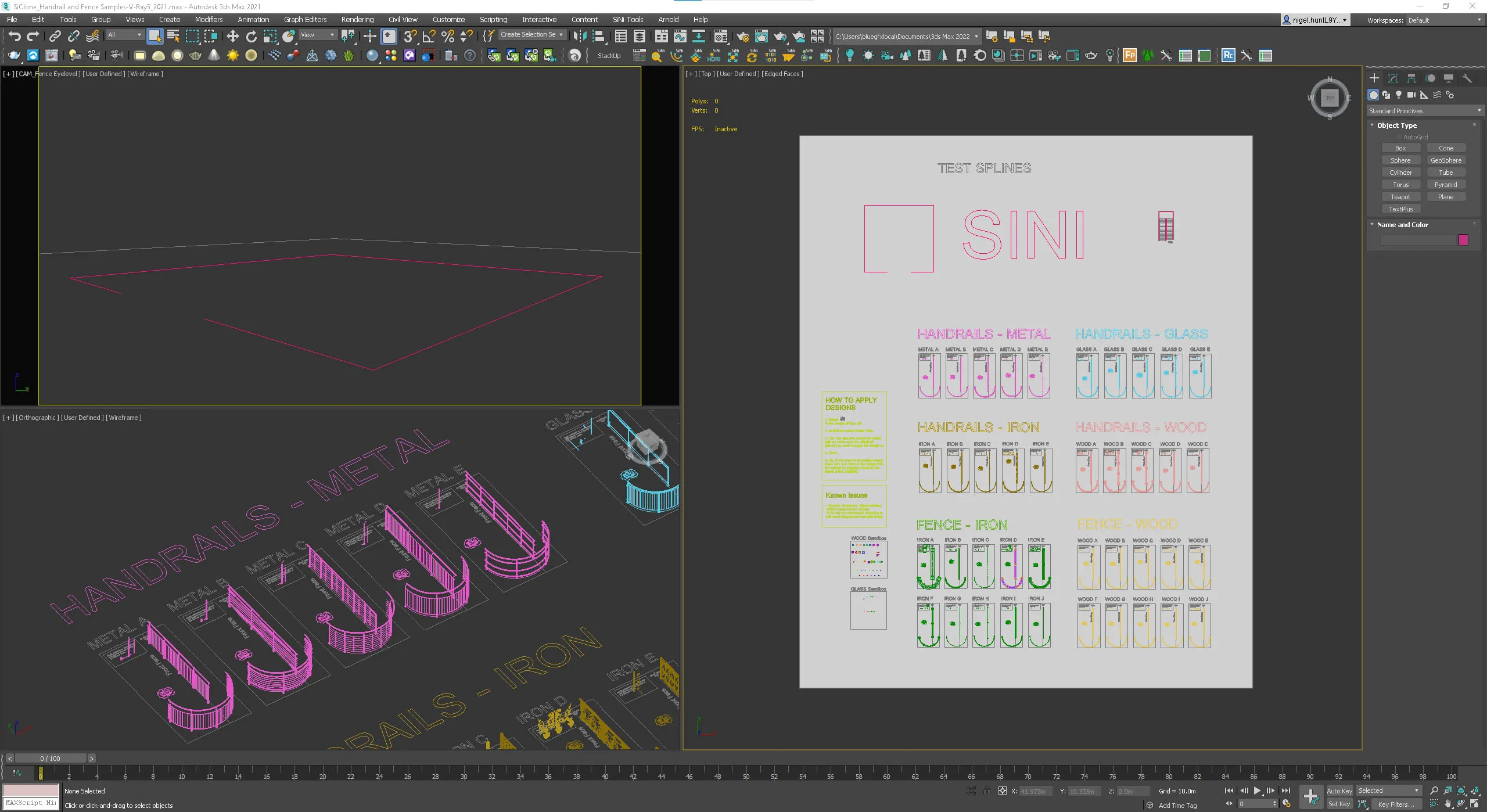The height and width of the screenshot is (812, 1487).
Task: Open the Hierarchy panel tab icon
Action: (1411, 78)
